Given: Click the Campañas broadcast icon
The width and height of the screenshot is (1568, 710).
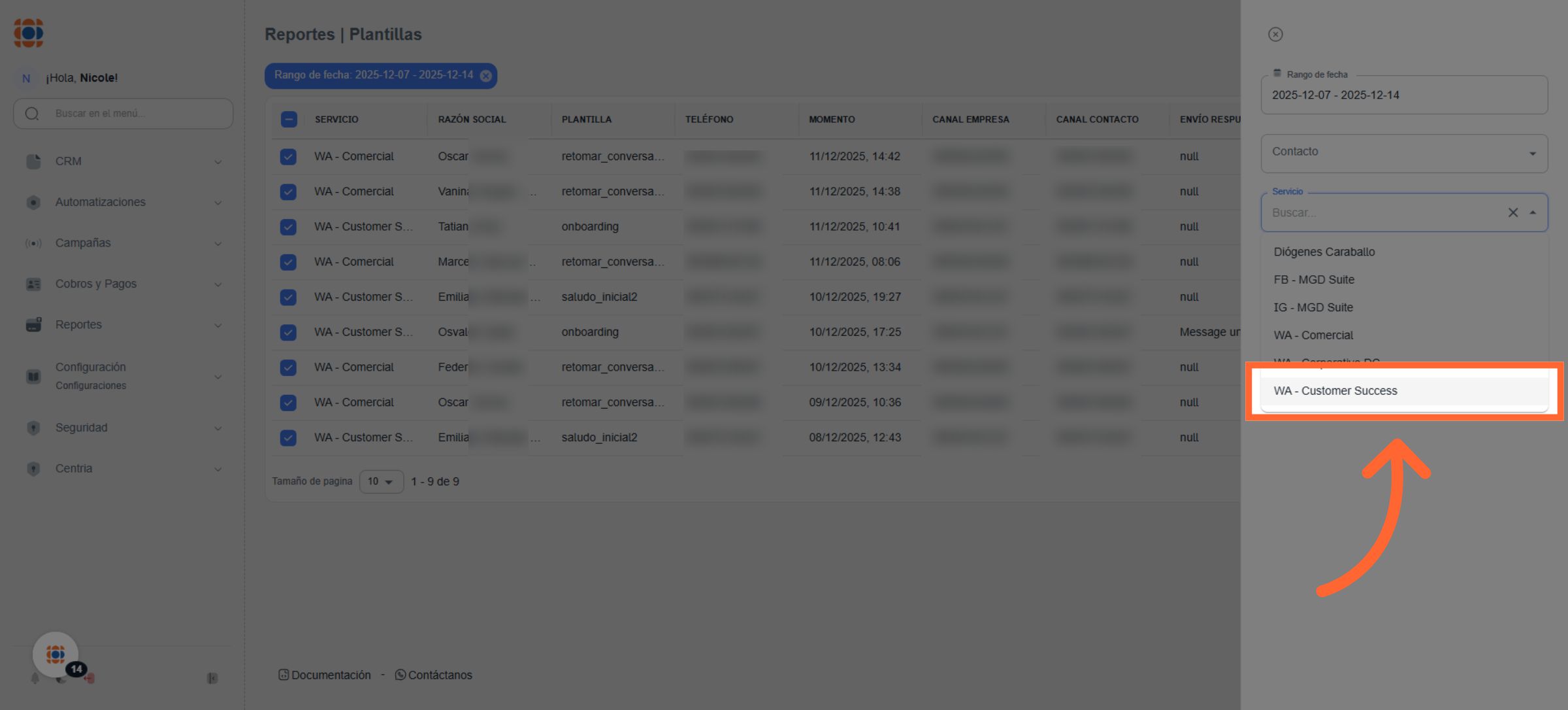Looking at the screenshot, I should [x=33, y=243].
